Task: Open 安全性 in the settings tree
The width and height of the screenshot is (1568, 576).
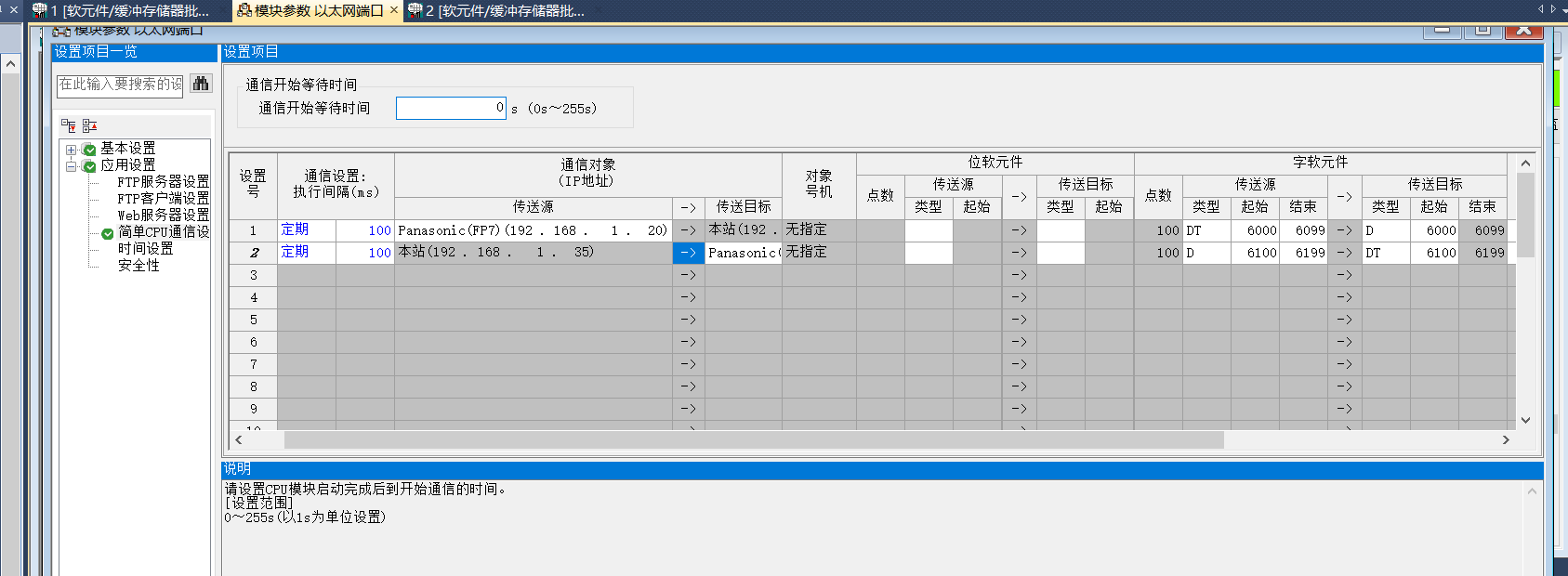Action: (x=138, y=266)
